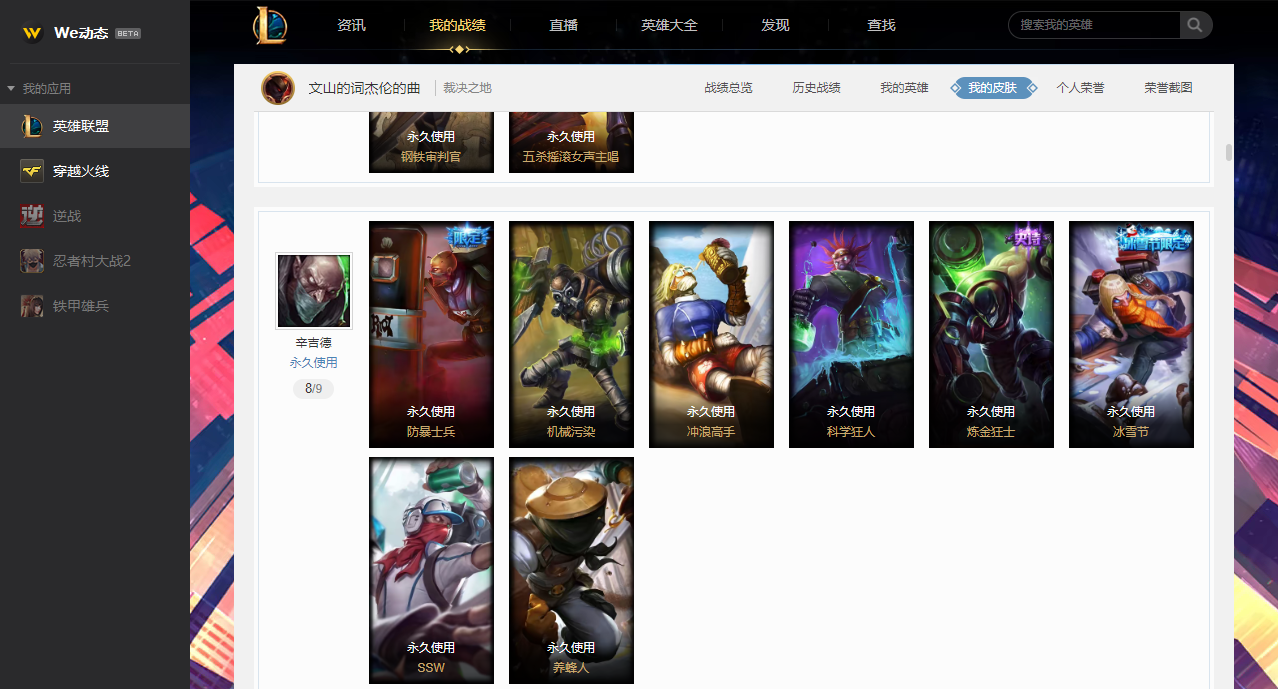Viewport: 1278px width, 689px height.
Task: Click the League of Legends logo icon
Action: click(270, 25)
